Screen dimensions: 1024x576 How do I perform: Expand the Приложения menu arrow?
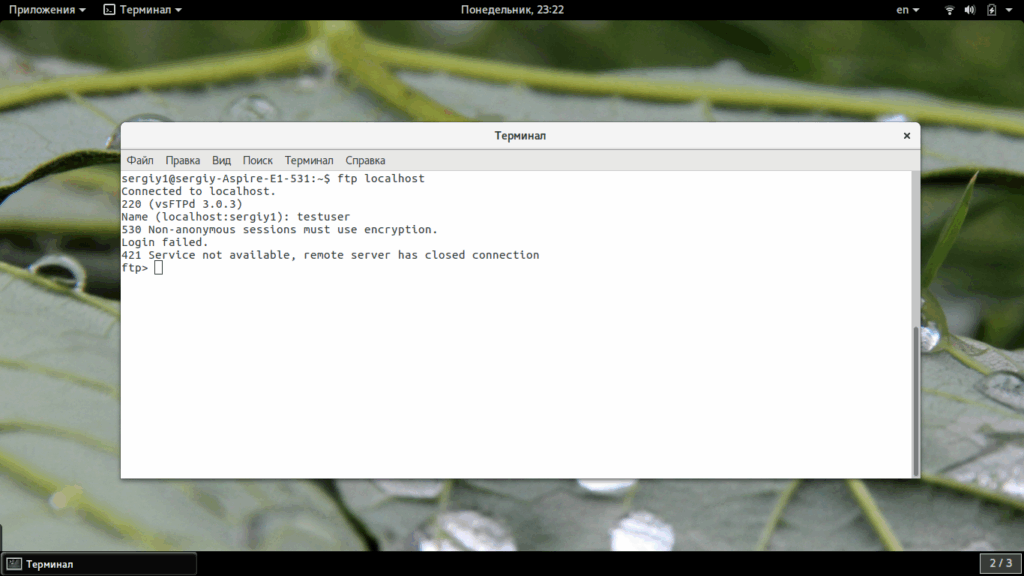point(82,10)
